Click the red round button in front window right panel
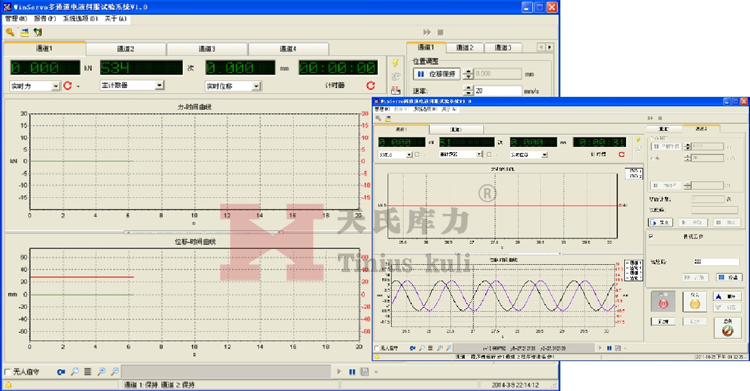Image resolution: width=750 pixels, height=391 pixels. [x=663, y=302]
